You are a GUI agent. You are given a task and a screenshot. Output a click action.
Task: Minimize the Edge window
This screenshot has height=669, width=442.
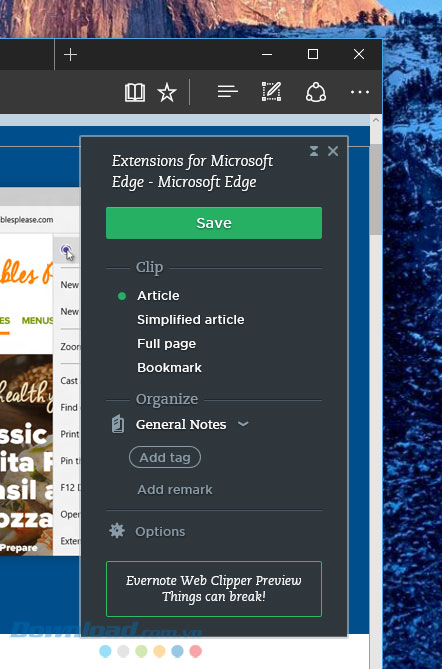click(x=267, y=54)
